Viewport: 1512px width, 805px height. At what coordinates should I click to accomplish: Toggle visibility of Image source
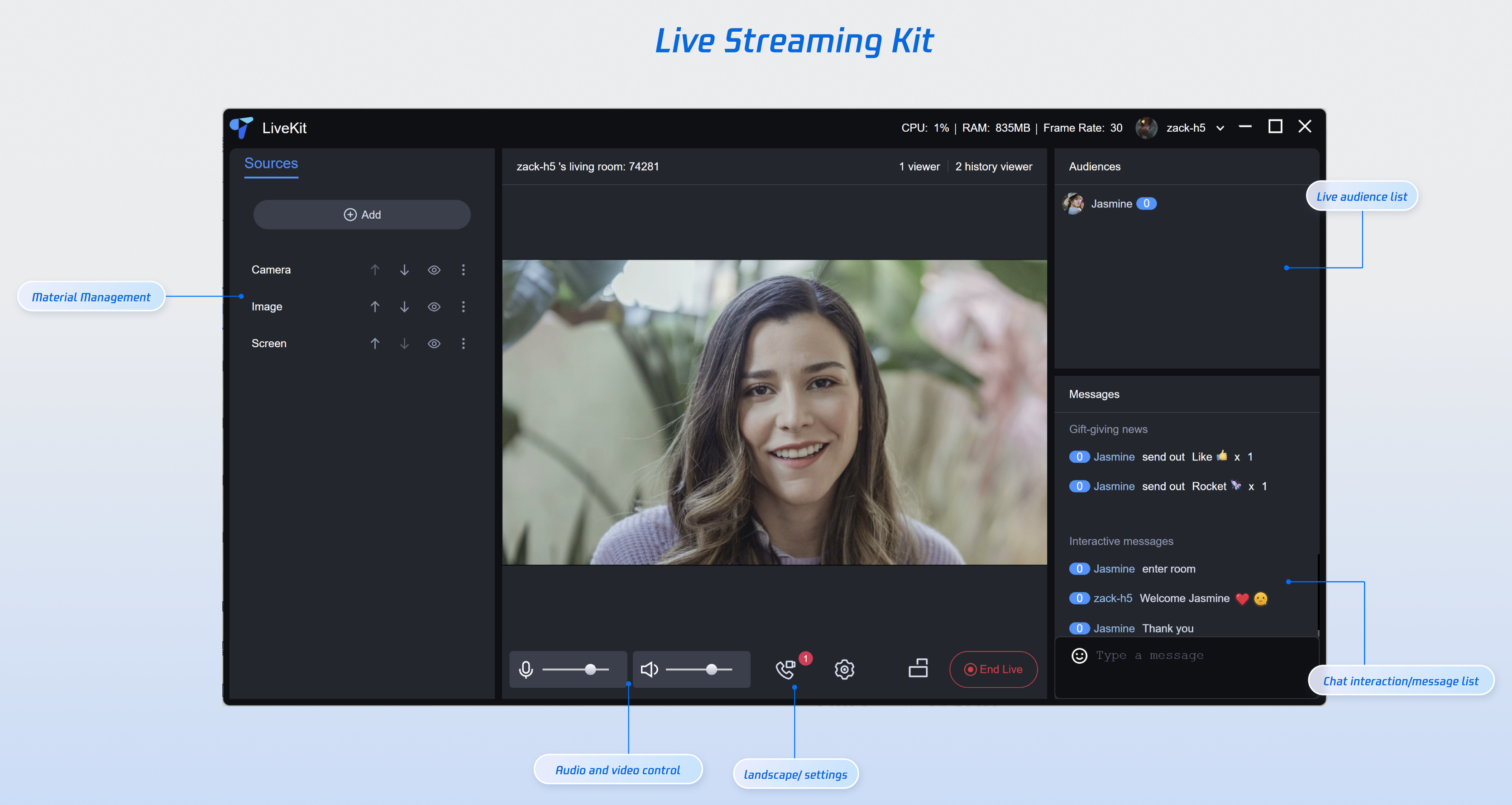pyautogui.click(x=434, y=307)
